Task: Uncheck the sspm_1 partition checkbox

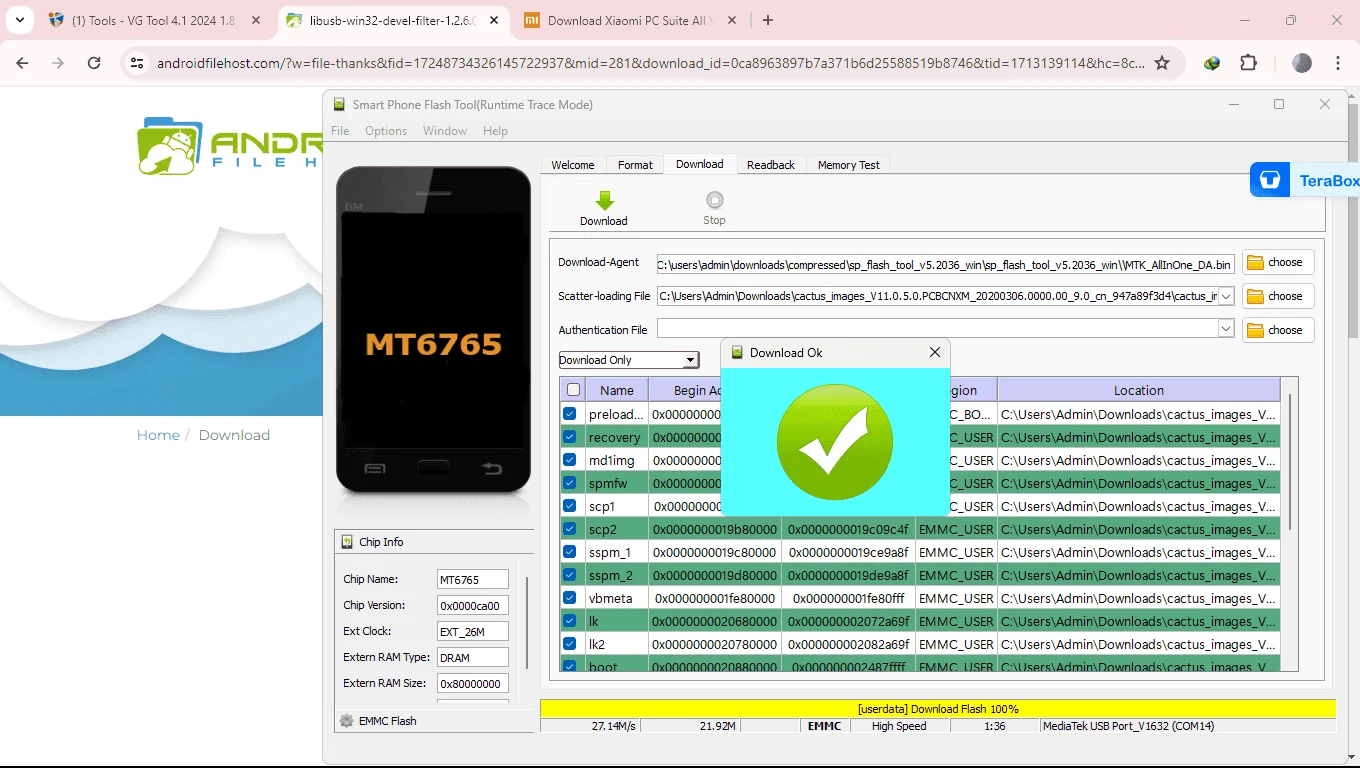Action: (x=570, y=552)
